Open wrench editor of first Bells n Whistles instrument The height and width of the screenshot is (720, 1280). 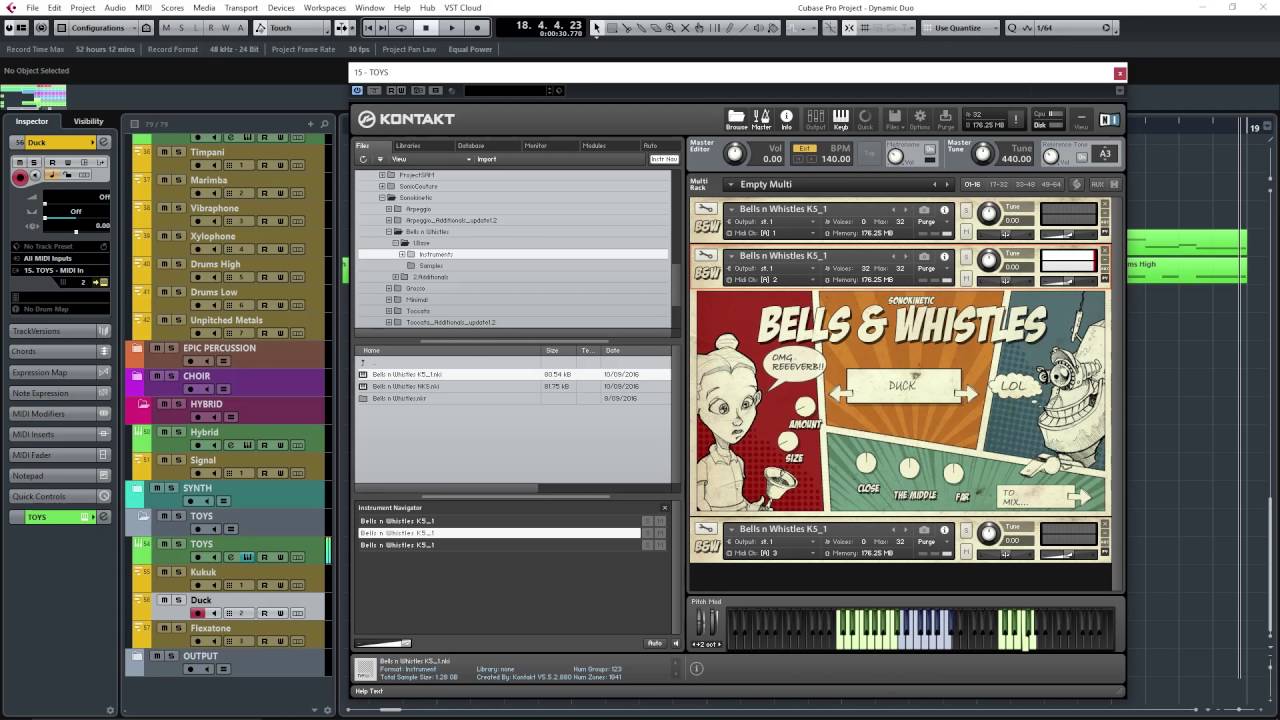pyautogui.click(x=706, y=210)
